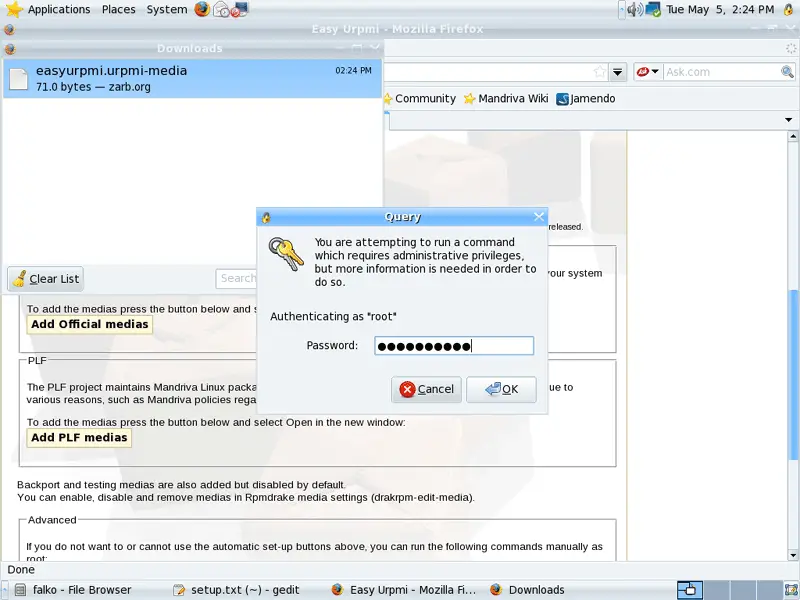Cancel the root authentication Query dialog

[x=426, y=389]
